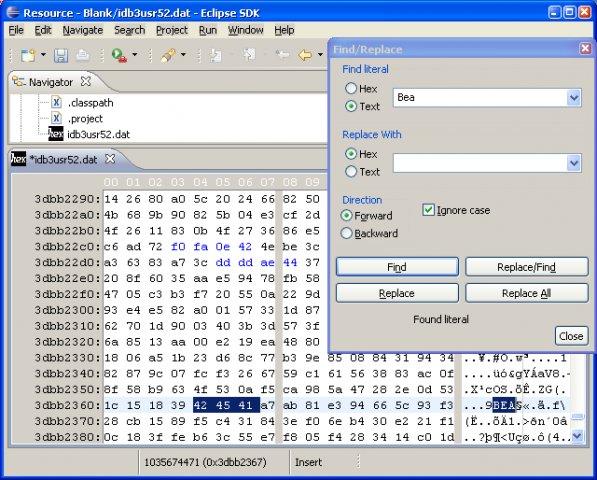Expand the Back history dropdown arrow
Screen dimensions: 597x480
click(x=320, y=55)
